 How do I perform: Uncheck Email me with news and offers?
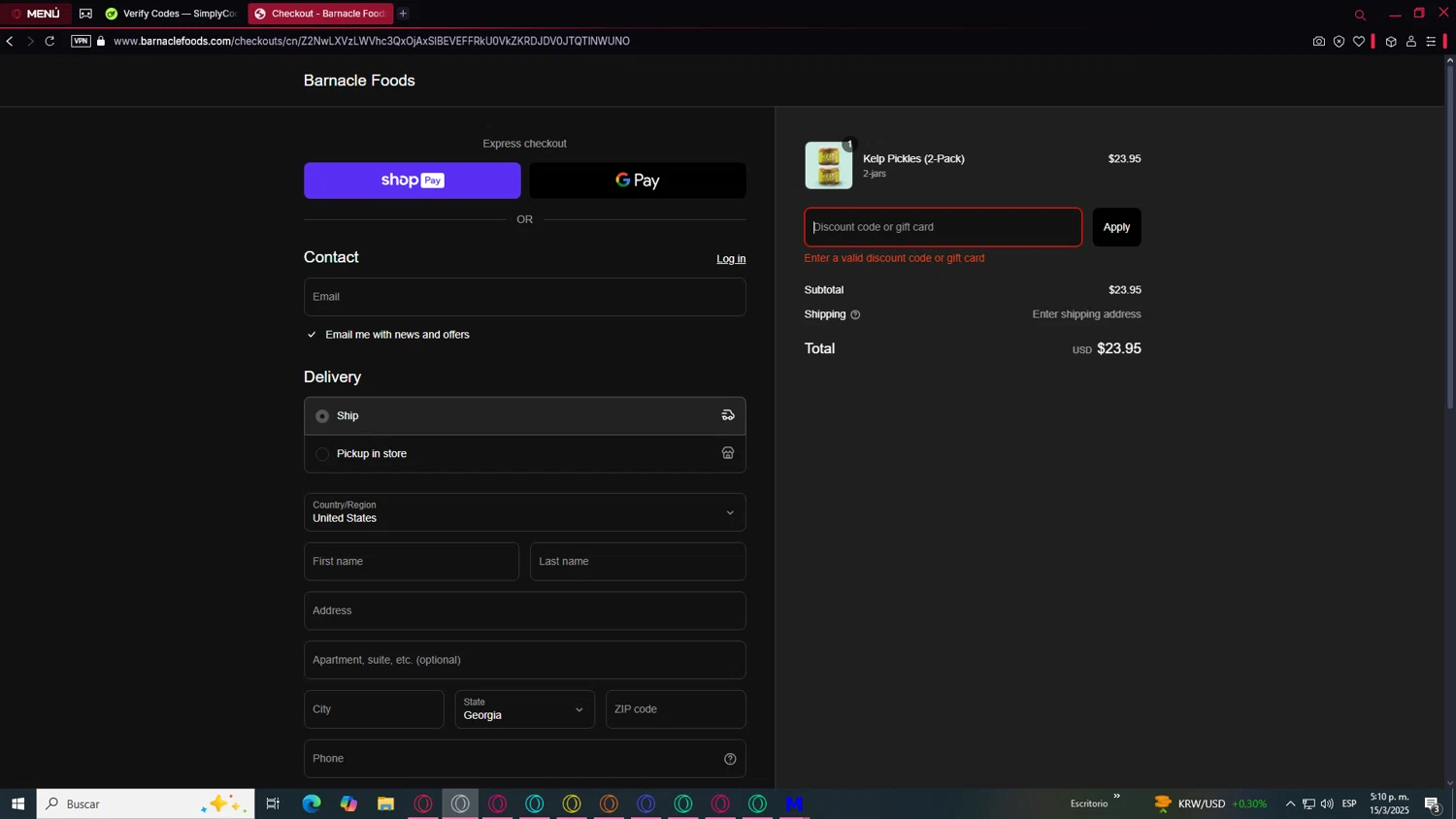[x=312, y=335]
